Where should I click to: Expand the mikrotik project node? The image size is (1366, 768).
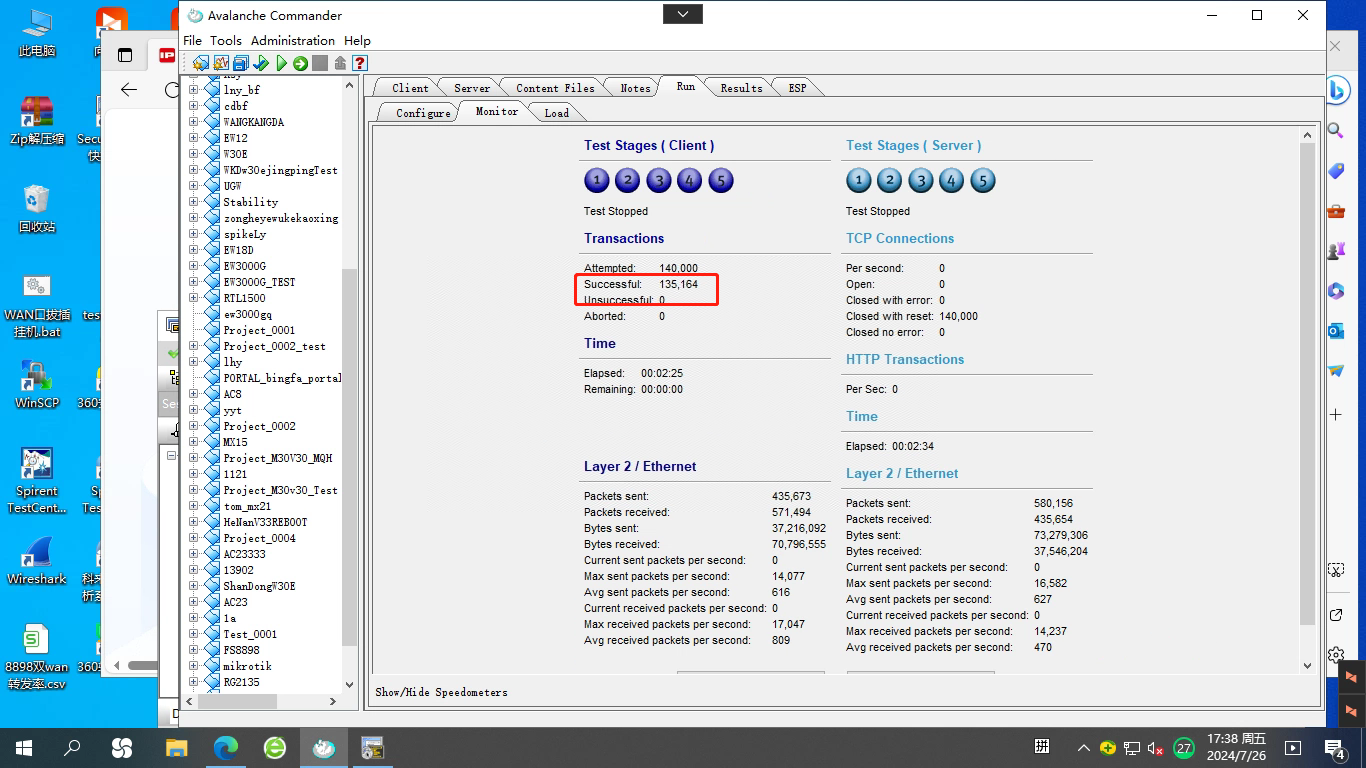click(193, 666)
